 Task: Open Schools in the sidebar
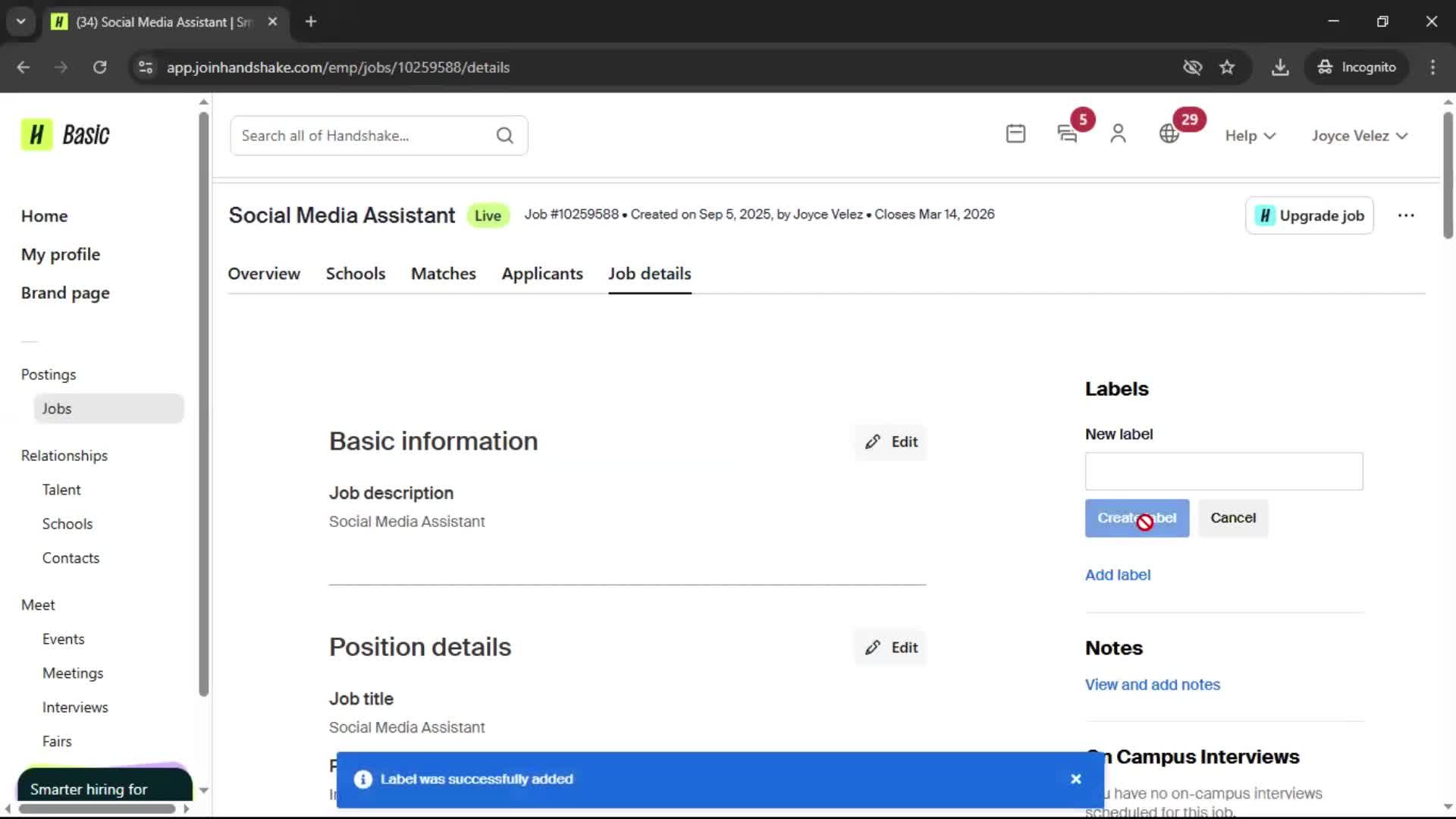pyautogui.click(x=67, y=524)
